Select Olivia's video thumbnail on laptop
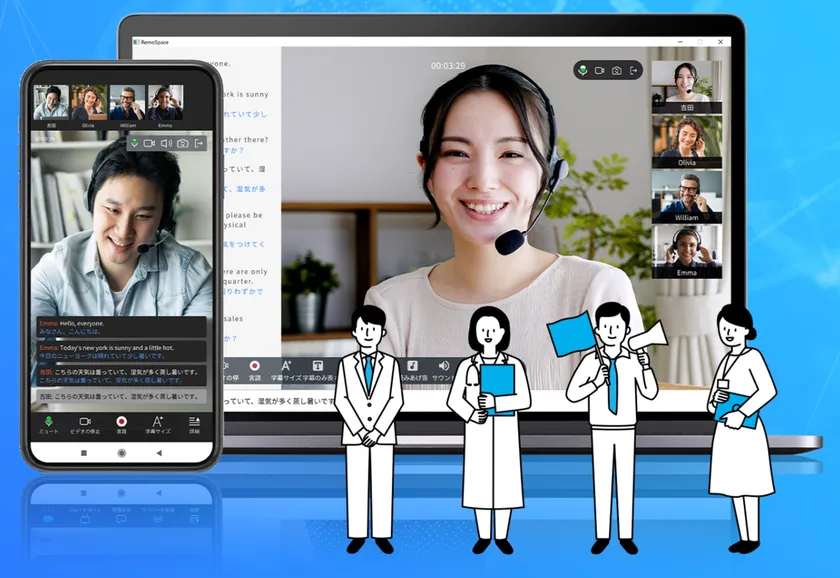The image size is (840, 578). (686, 140)
